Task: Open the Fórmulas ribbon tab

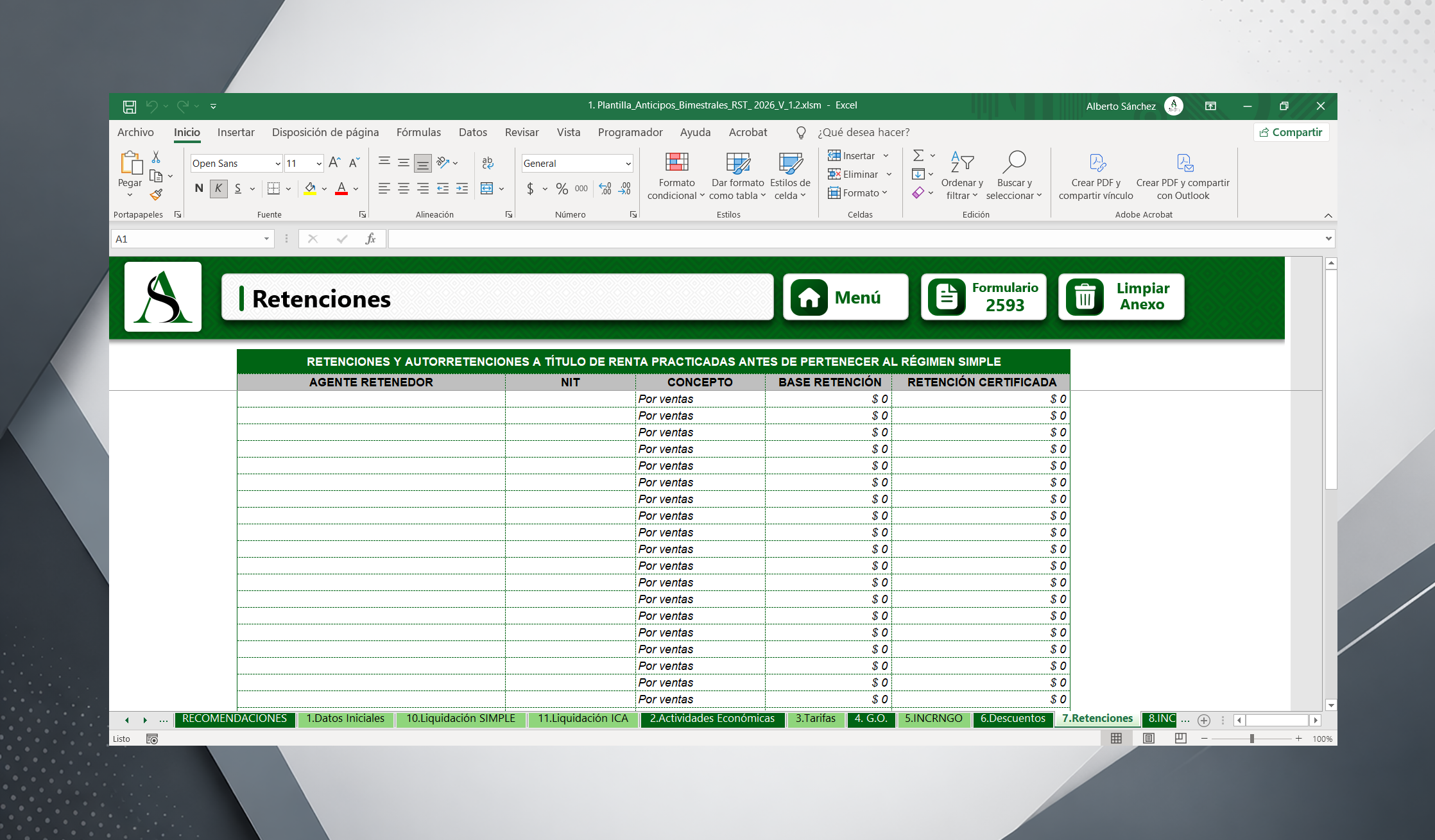Action: (x=418, y=132)
